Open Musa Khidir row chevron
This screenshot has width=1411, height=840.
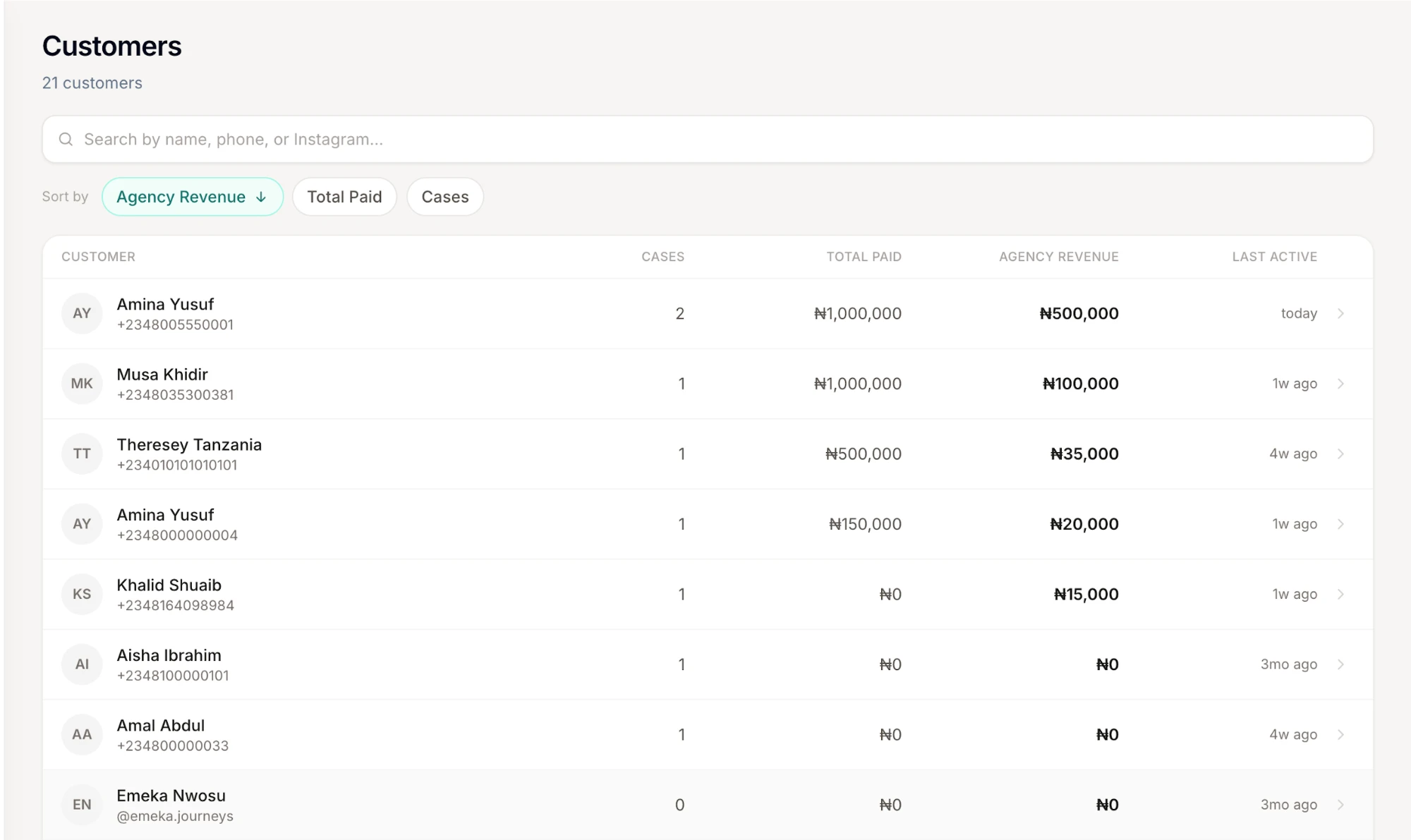pyautogui.click(x=1340, y=384)
